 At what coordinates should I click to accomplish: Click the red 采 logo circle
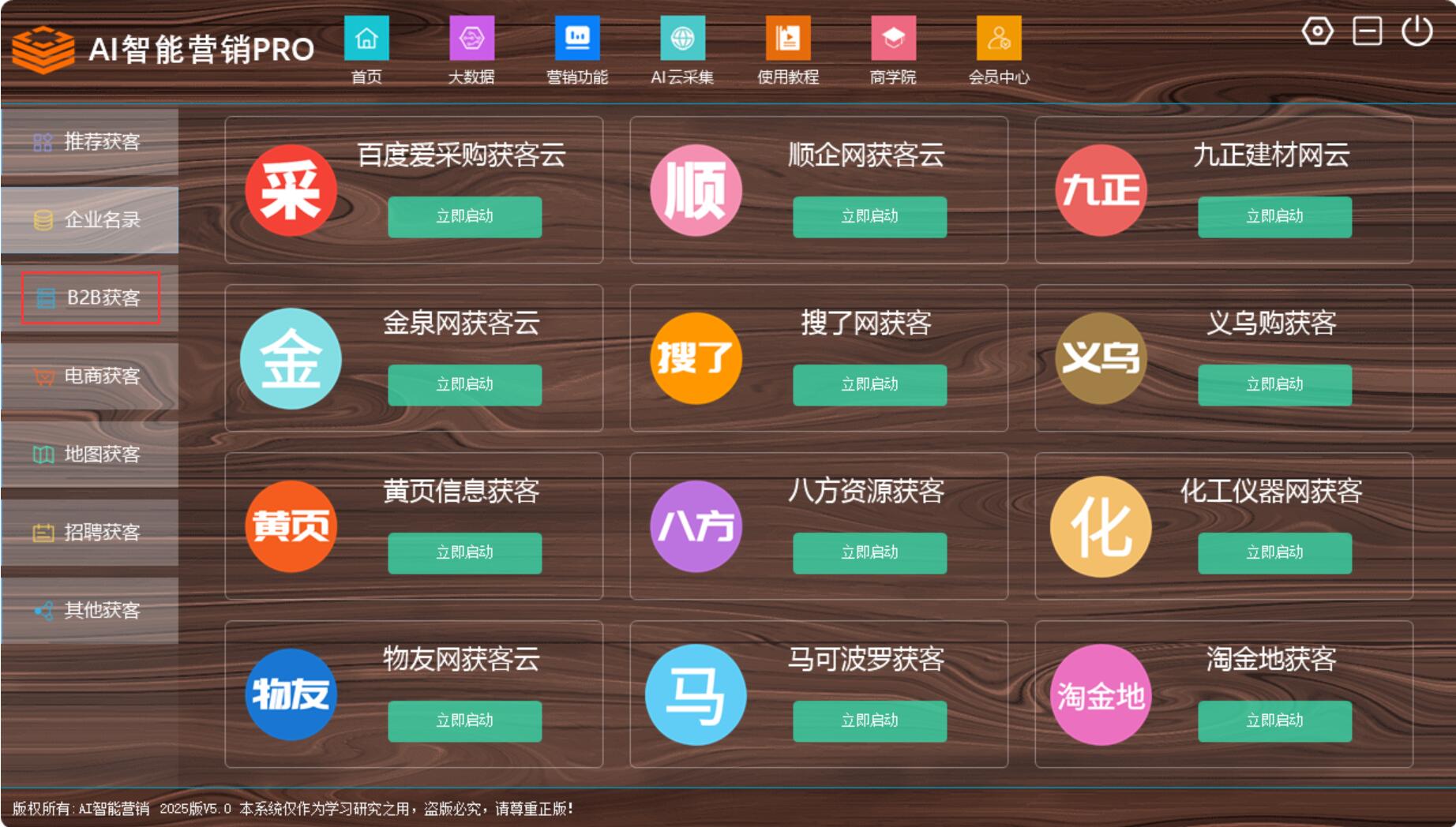pos(291,191)
